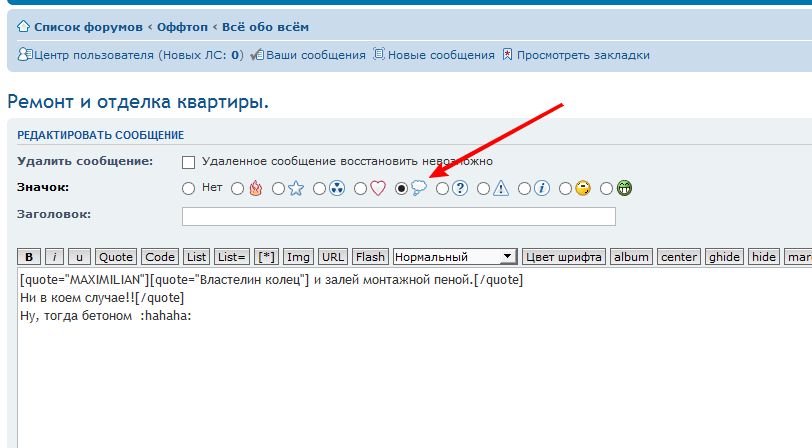The height and width of the screenshot is (448, 812).
Task: Click the page icon beside Новые сообщения
Action: pos(379,54)
